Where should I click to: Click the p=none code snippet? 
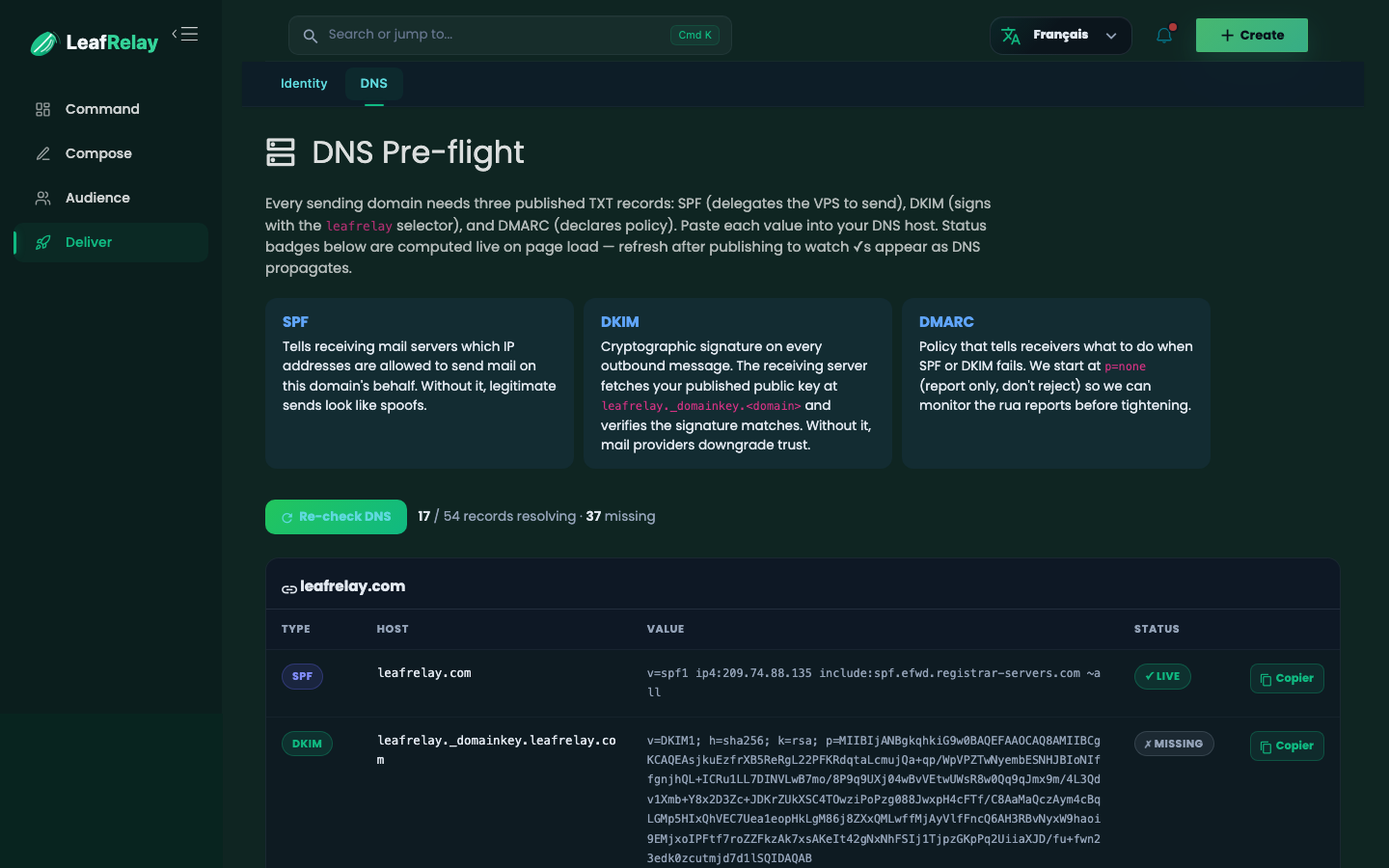(x=1125, y=366)
